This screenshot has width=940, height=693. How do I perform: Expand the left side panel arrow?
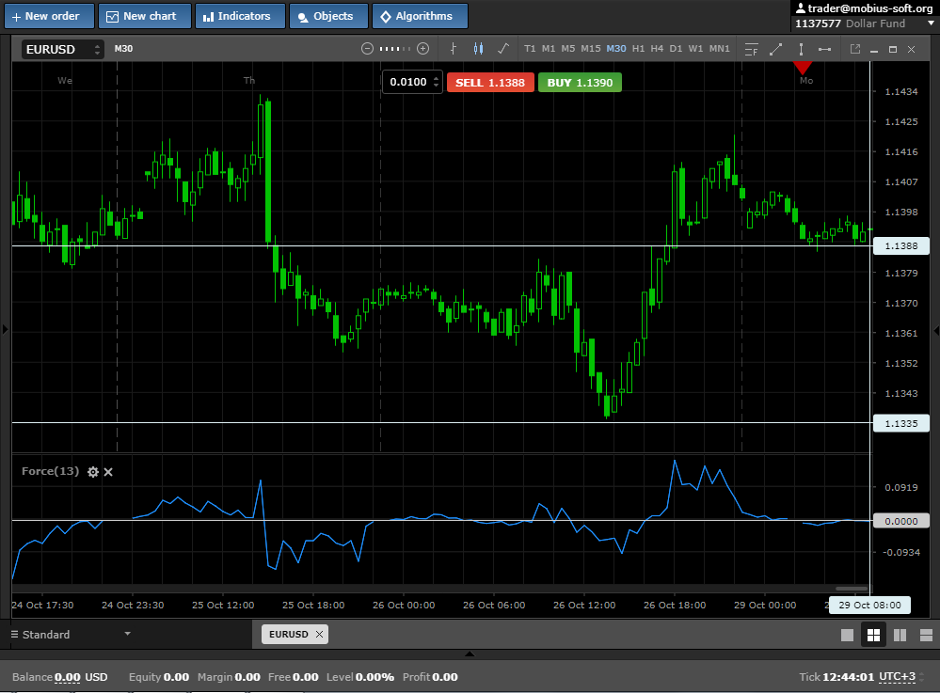click(5, 329)
